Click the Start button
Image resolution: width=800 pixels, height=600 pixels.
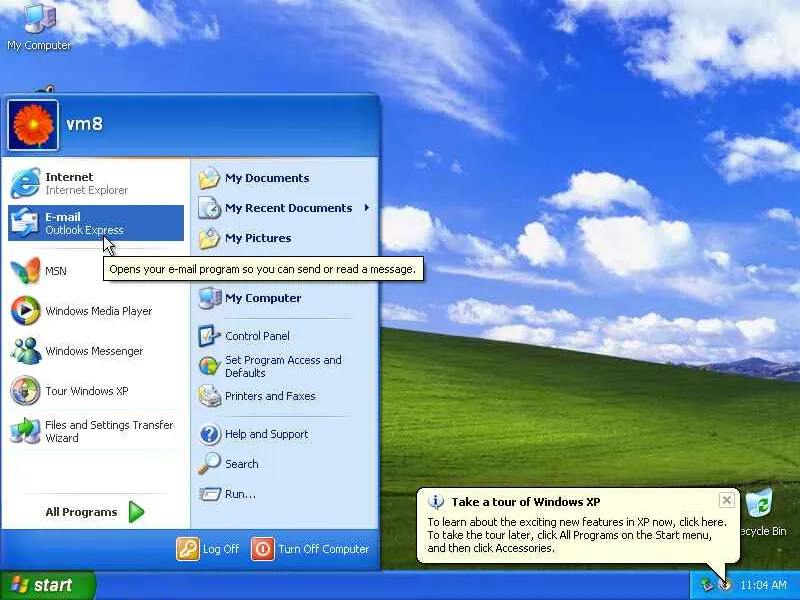pyautogui.click(x=47, y=585)
